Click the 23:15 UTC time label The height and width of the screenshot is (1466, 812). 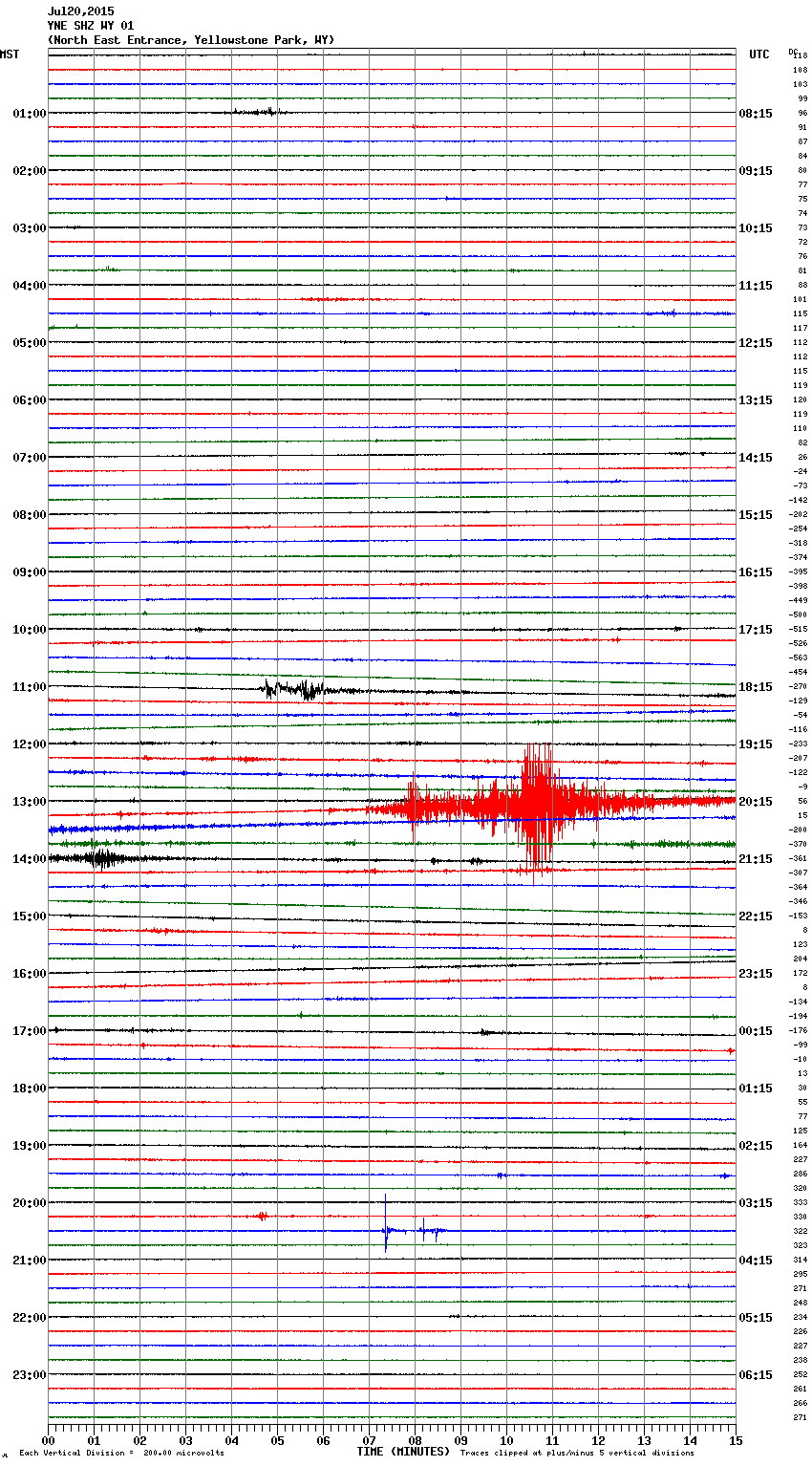tap(756, 974)
